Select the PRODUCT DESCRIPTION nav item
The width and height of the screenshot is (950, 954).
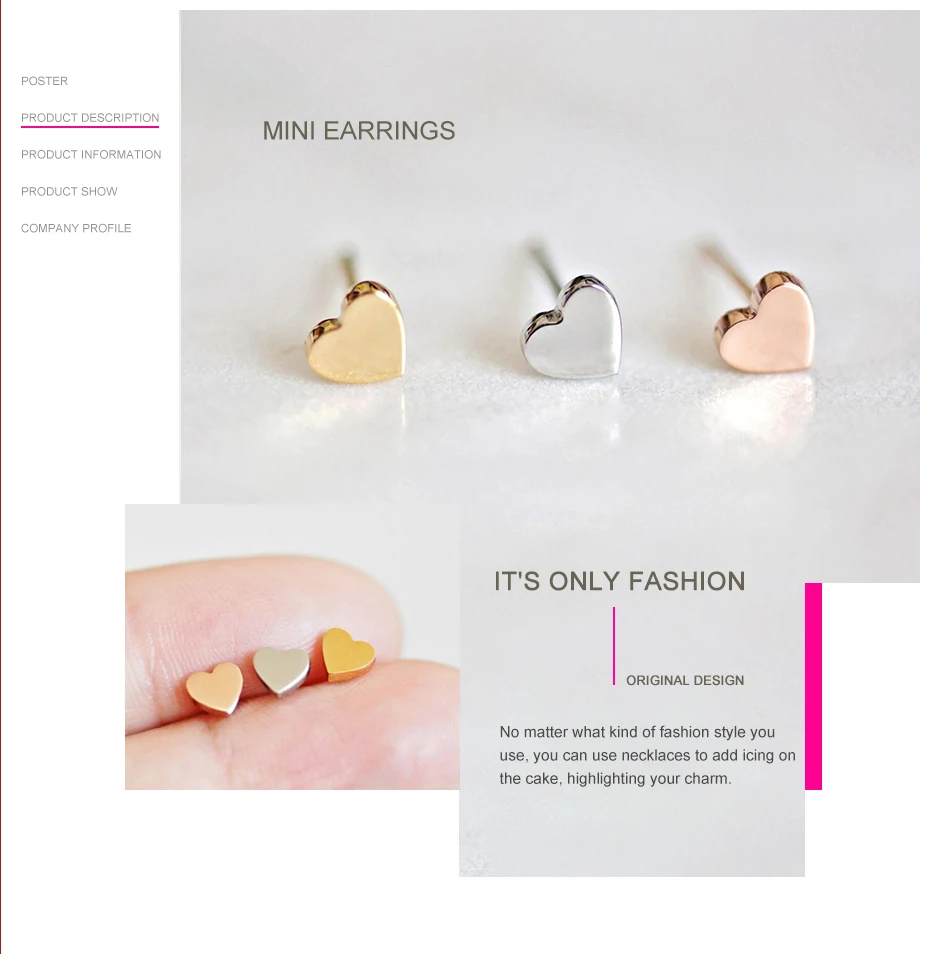click(x=90, y=117)
